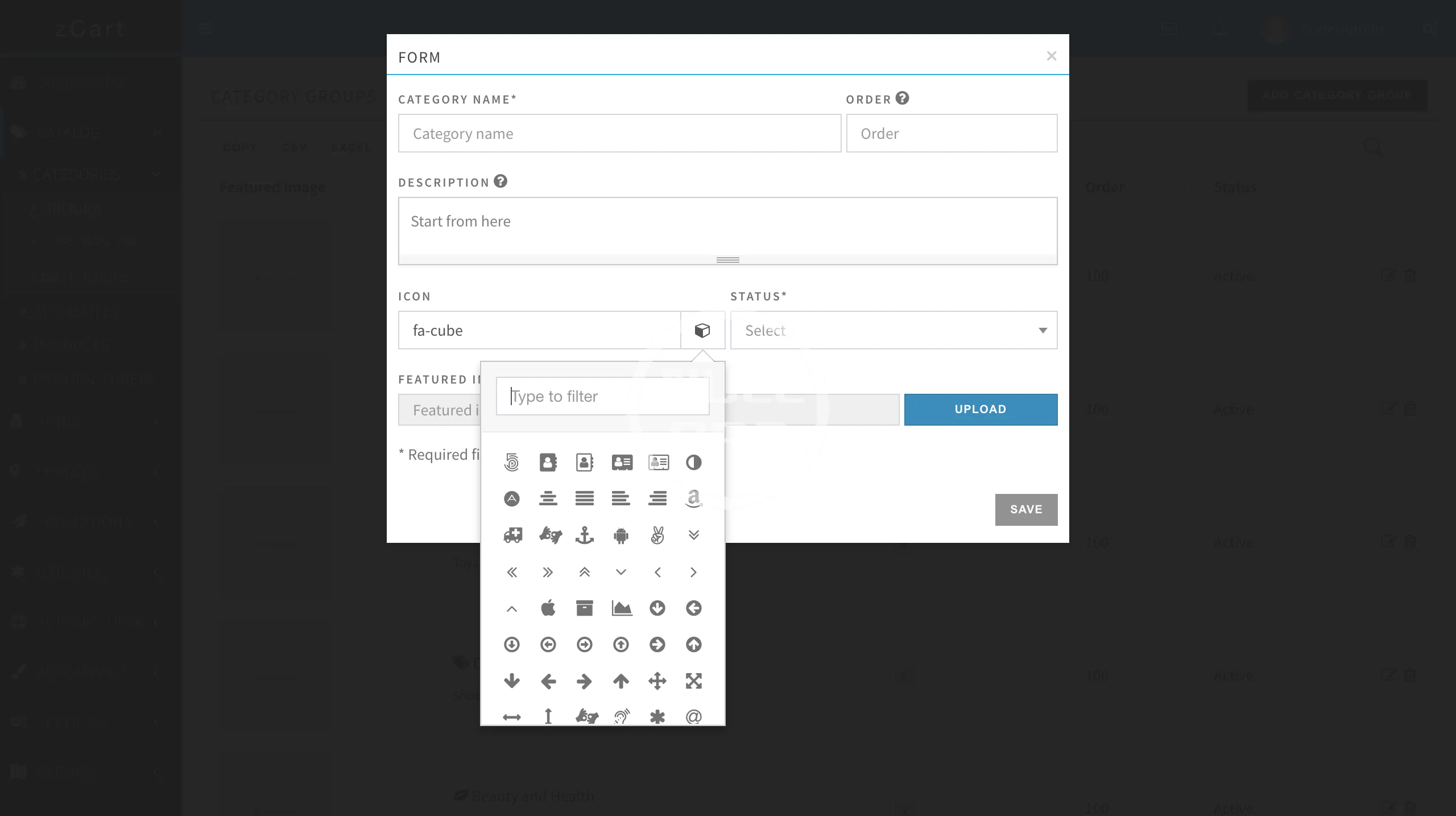Pick the Apple logo icon
This screenshot has height=816, width=1456.
point(548,608)
